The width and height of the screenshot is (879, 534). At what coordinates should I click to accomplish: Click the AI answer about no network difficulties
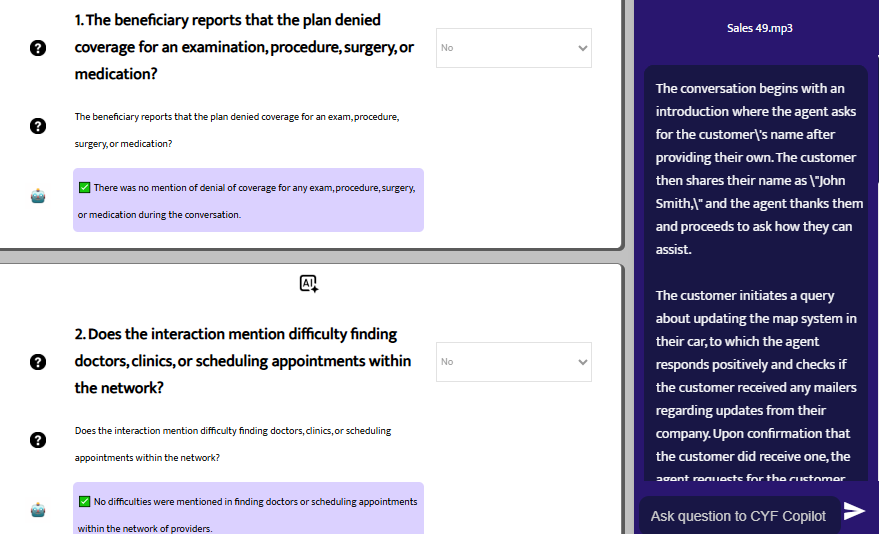[248, 514]
